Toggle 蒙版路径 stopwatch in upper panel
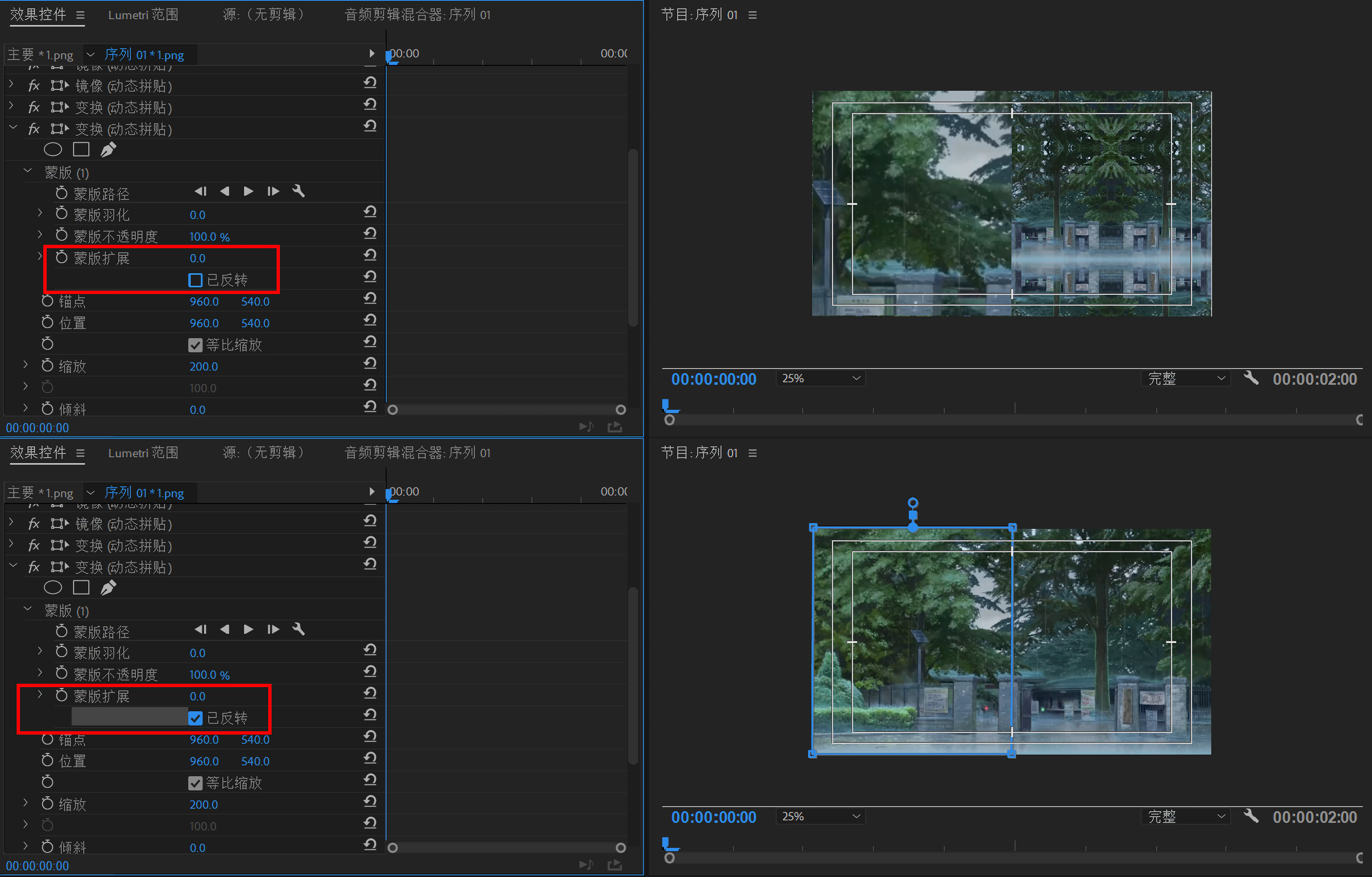Screen dimensions: 1372x877 [x=62, y=193]
